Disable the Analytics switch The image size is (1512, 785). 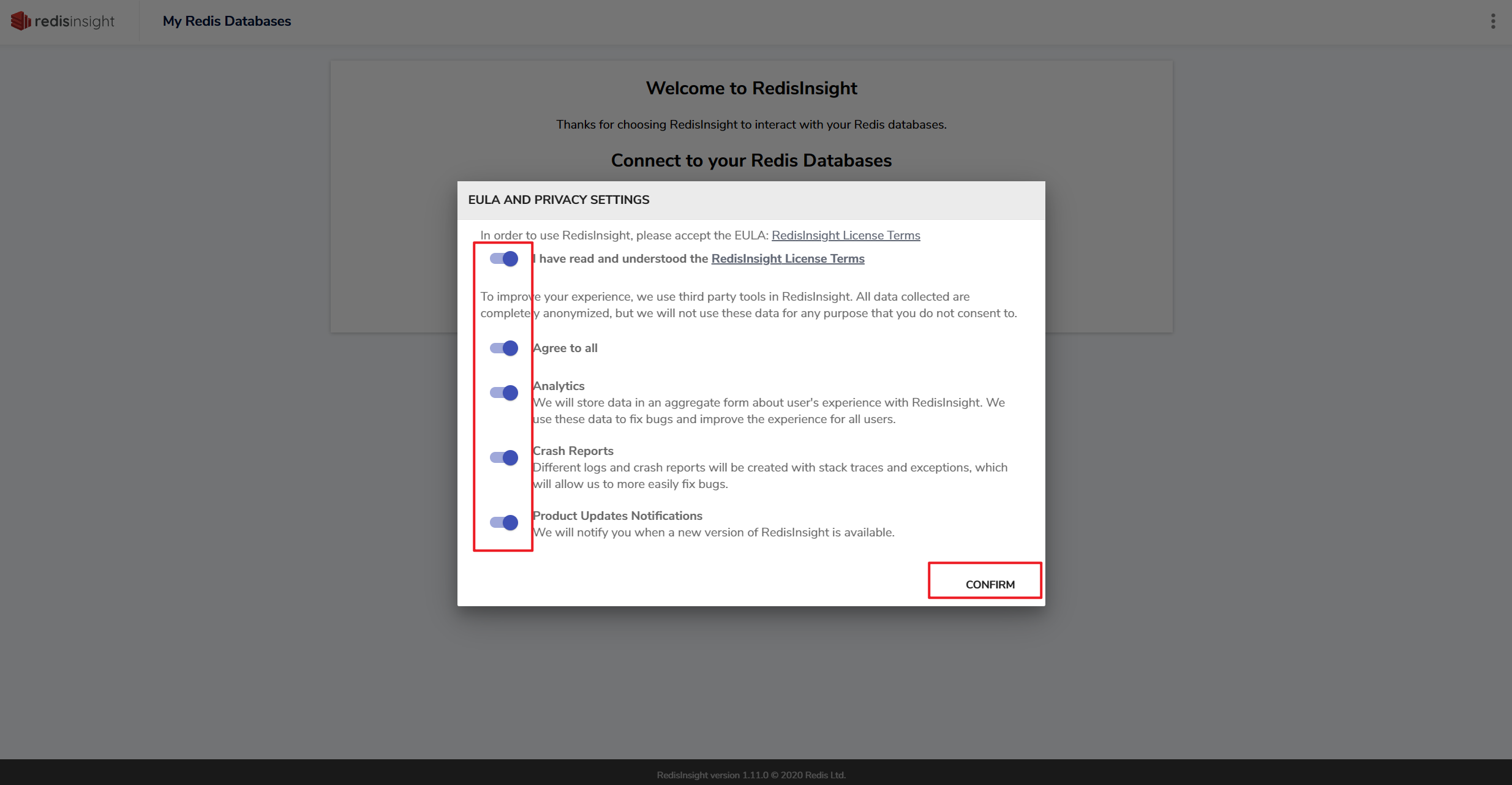coord(504,393)
